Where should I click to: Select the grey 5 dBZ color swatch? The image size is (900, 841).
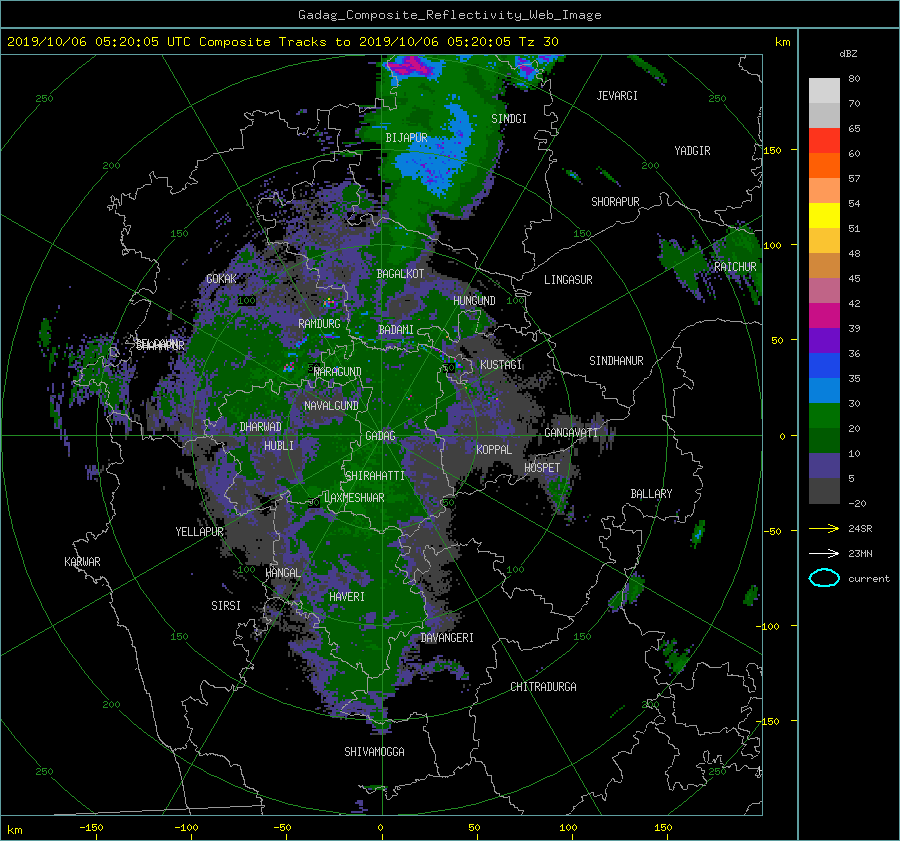824,491
